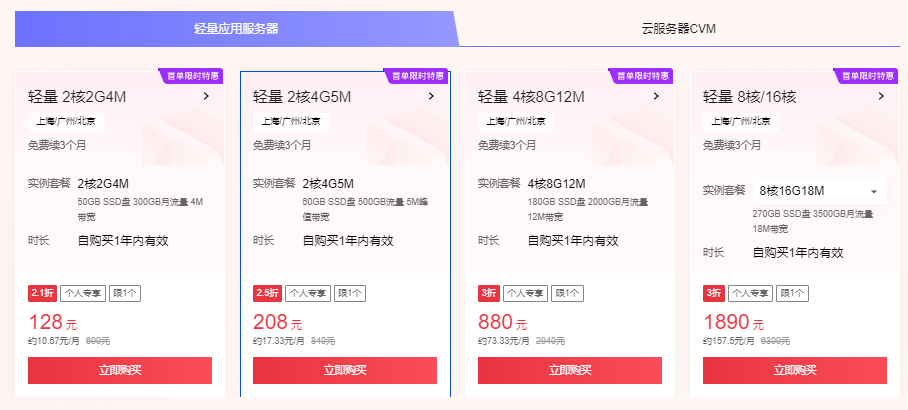This screenshot has width=908, height=410.
Task: Buy the 128元 plan with 立即购买
Action: tap(120, 370)
